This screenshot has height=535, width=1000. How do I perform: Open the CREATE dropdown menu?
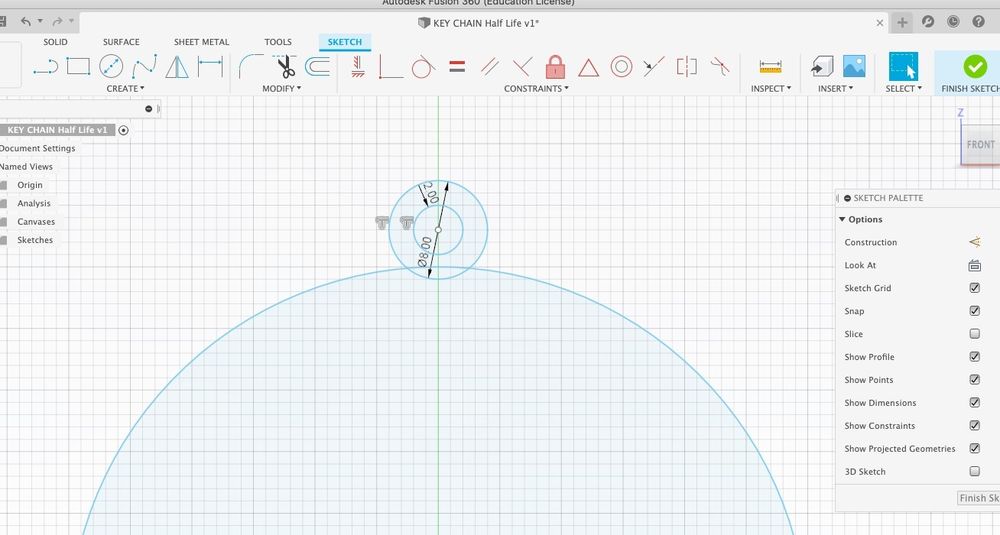coord(126,89)
